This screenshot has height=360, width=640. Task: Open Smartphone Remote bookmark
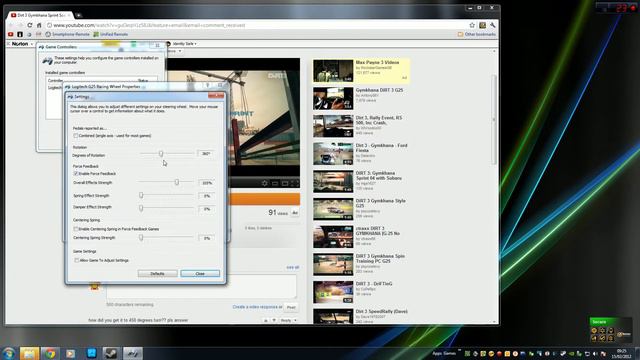(67, 35)
